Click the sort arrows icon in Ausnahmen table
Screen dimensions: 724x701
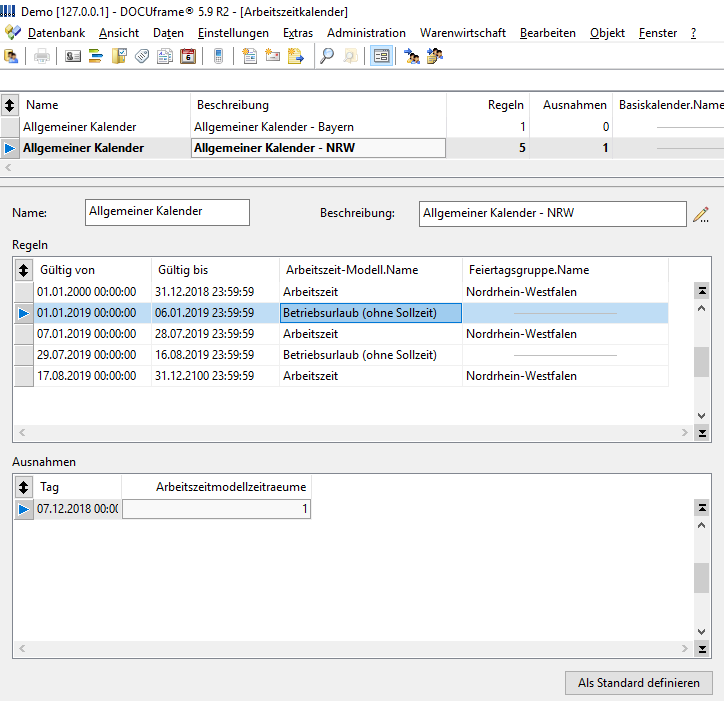[24, 487]
